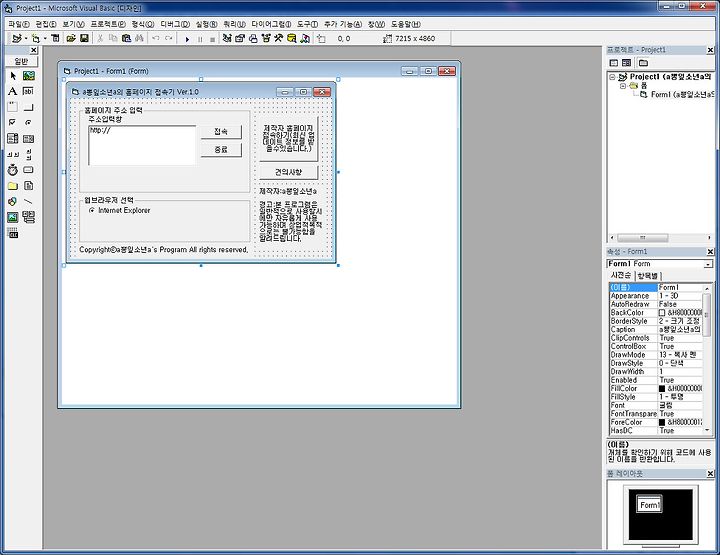Click BackColor property color swatch
The height and width of the screenshot is (555, 720).
click(662, 313)
